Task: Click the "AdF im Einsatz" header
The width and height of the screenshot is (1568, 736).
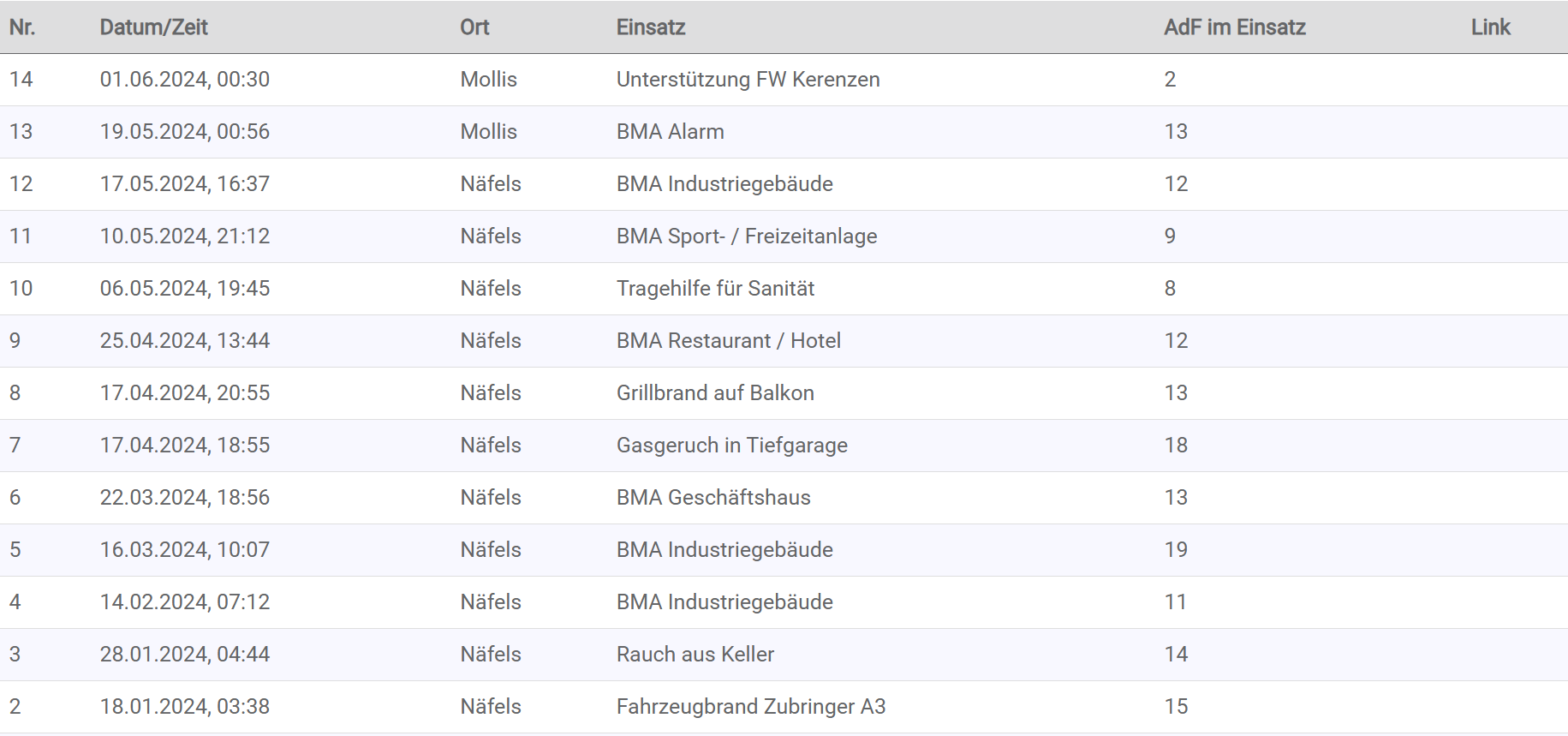Action: 1234,27
